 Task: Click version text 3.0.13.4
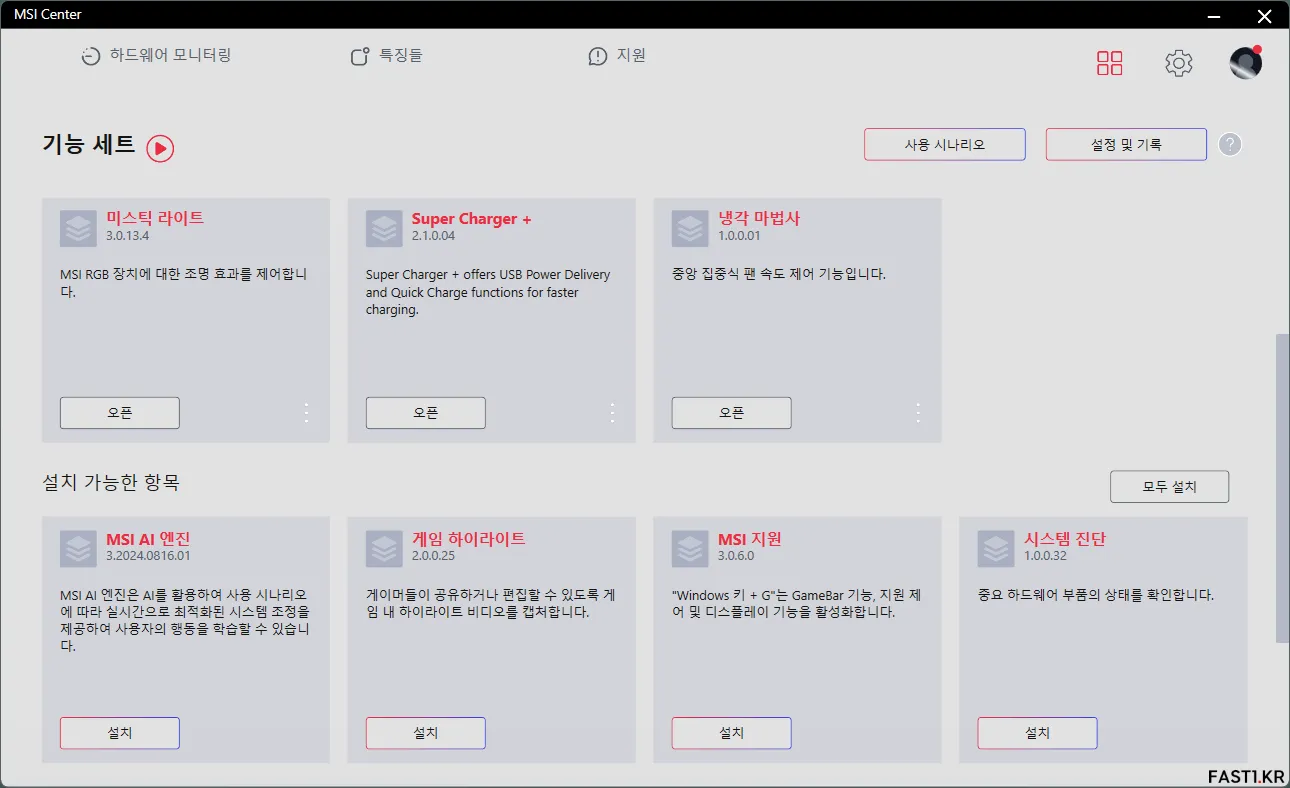click(128, 236)
